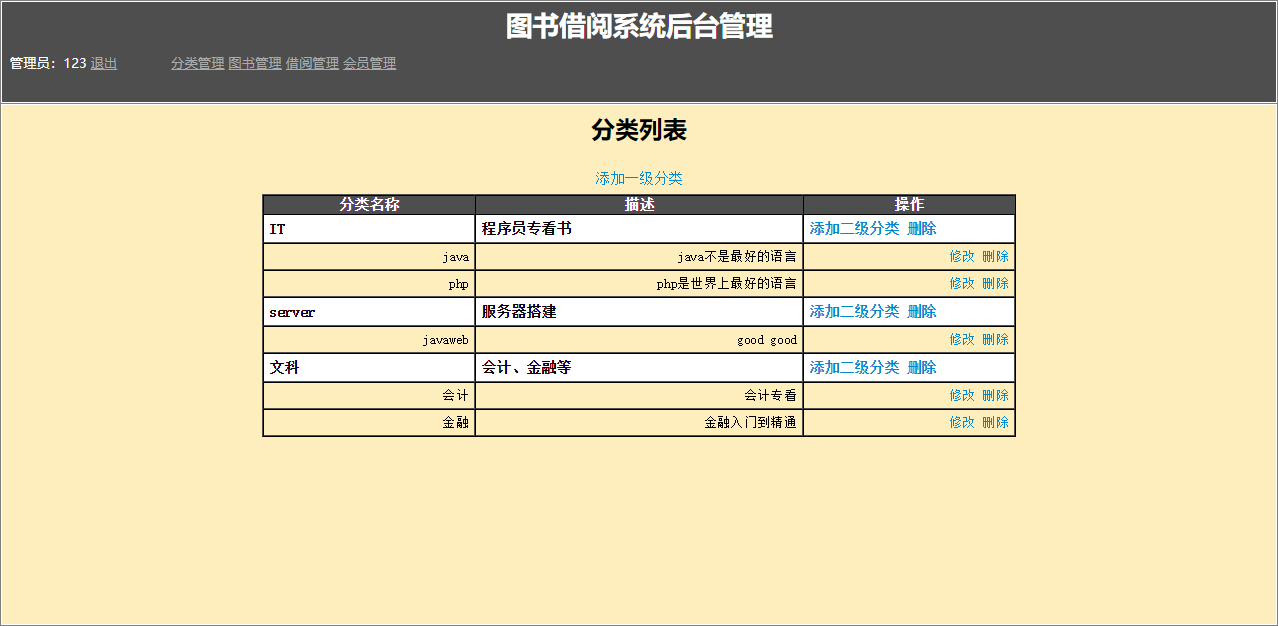The width and height of the screenshot is (1278, 626).
Task: Delete the php subcategory
Action: pos(995,284)
